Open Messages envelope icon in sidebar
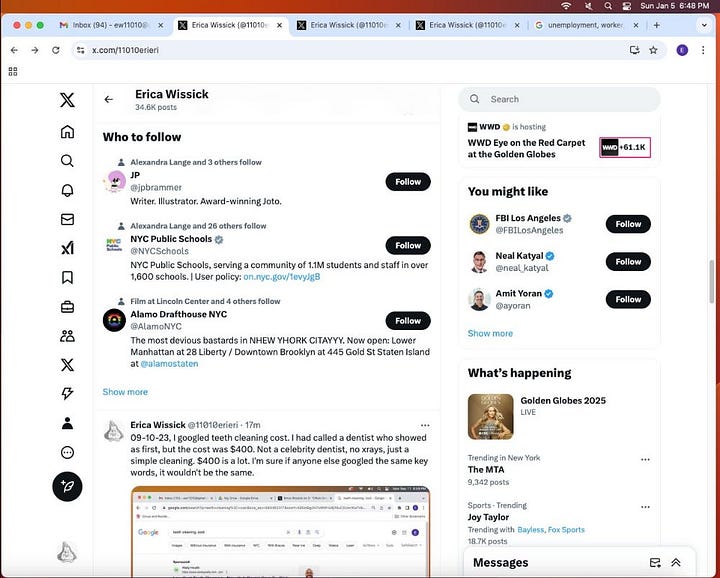720x578 pixels. pos(67,219)
